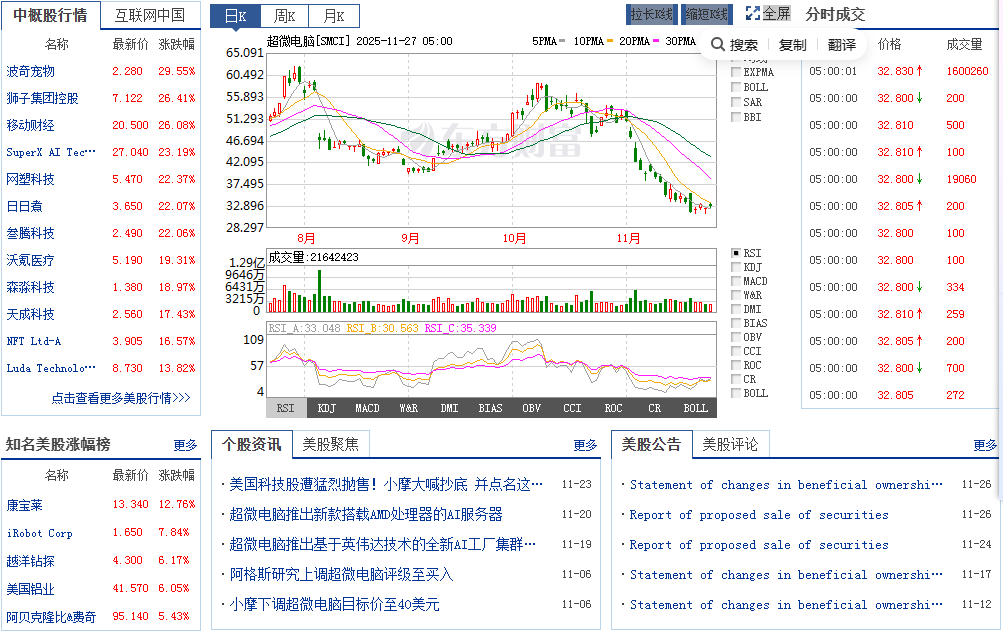Image resolution: width=1003 pixels, height=633 pixels.
Task: Open the 互联网中国 tab
Action: point(150,15)
